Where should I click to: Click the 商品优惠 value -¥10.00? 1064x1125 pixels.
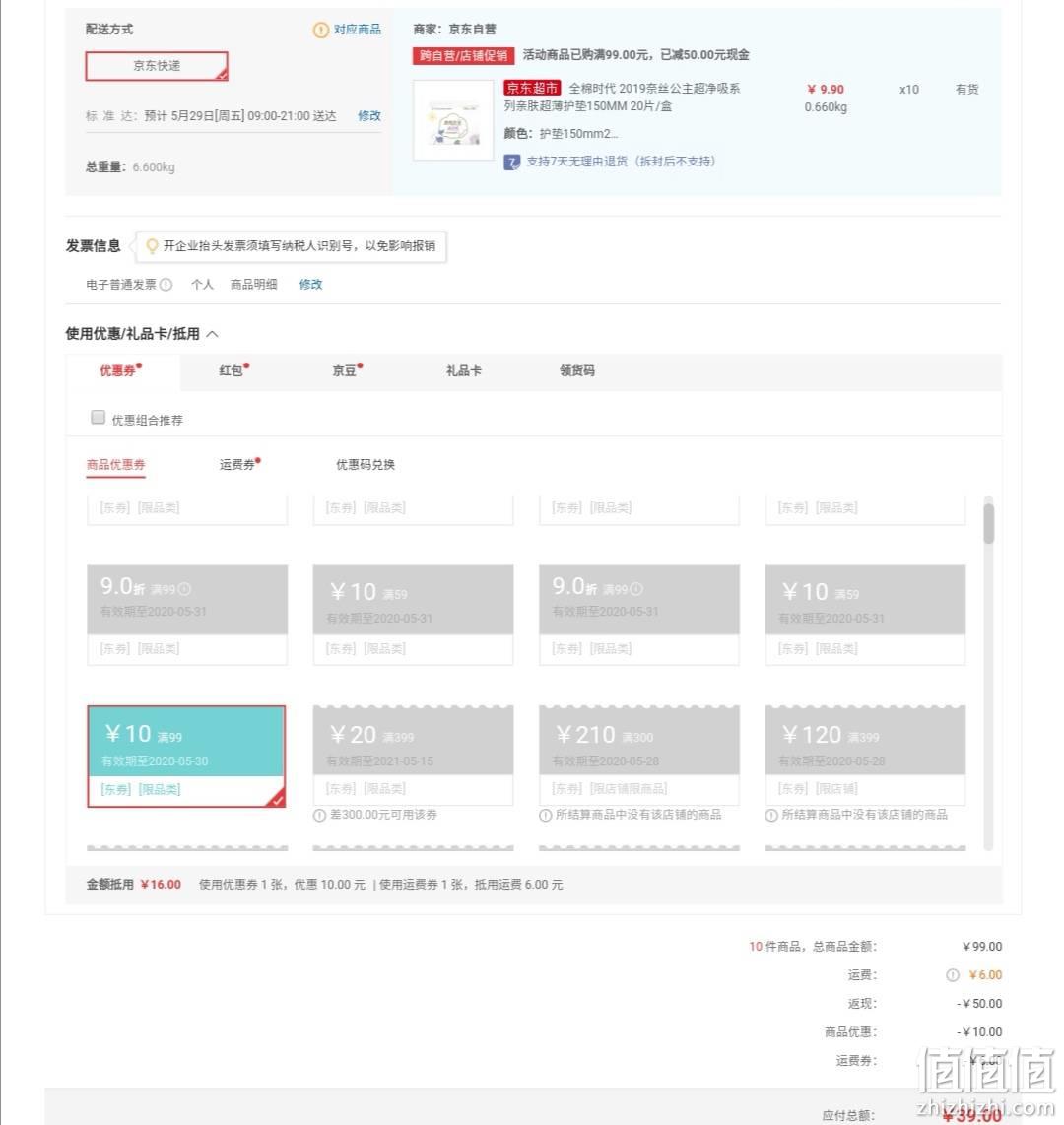(979, 1032)
